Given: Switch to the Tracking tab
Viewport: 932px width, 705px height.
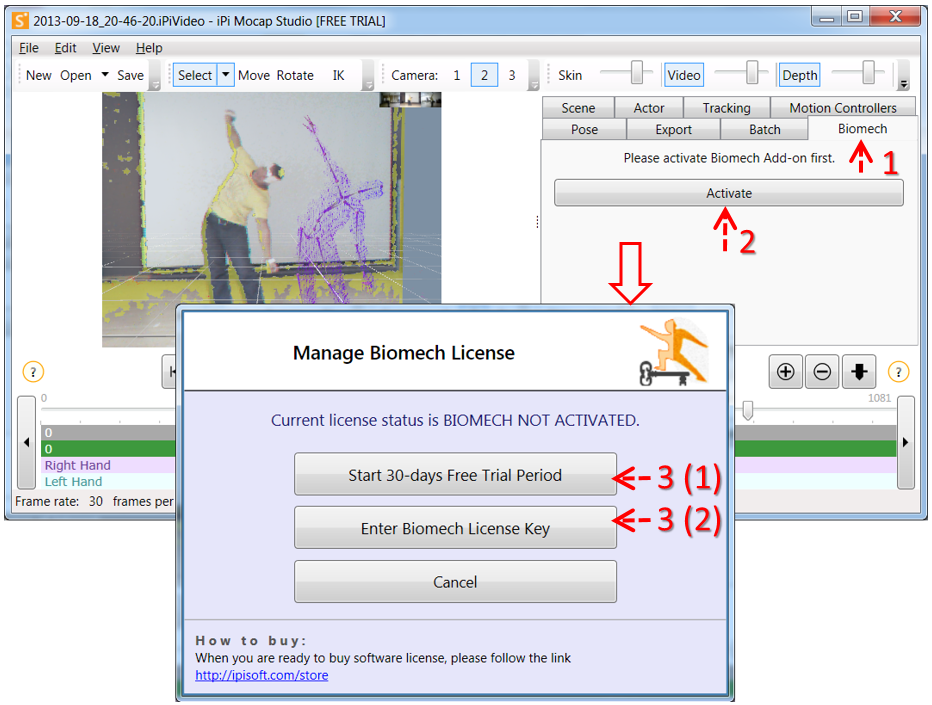Looking at the screenshot, I should pos(726,108).
